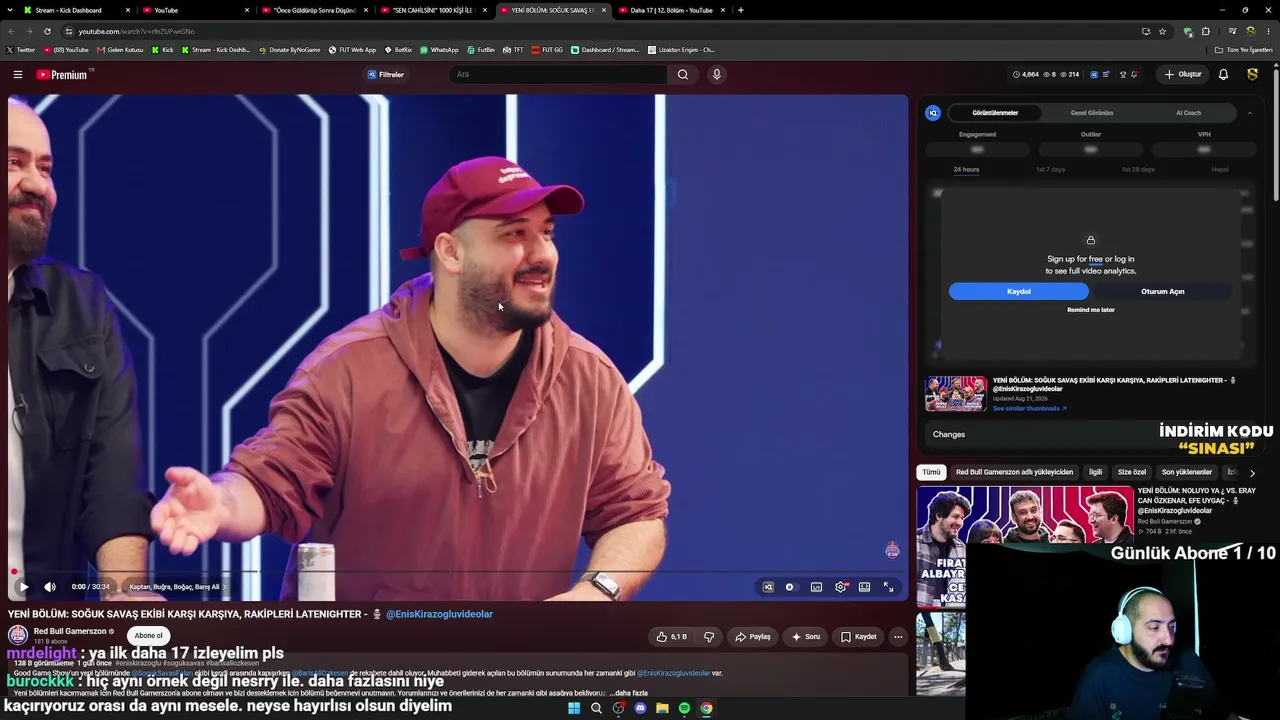Open Discord from the taskbar

(640, 708)
